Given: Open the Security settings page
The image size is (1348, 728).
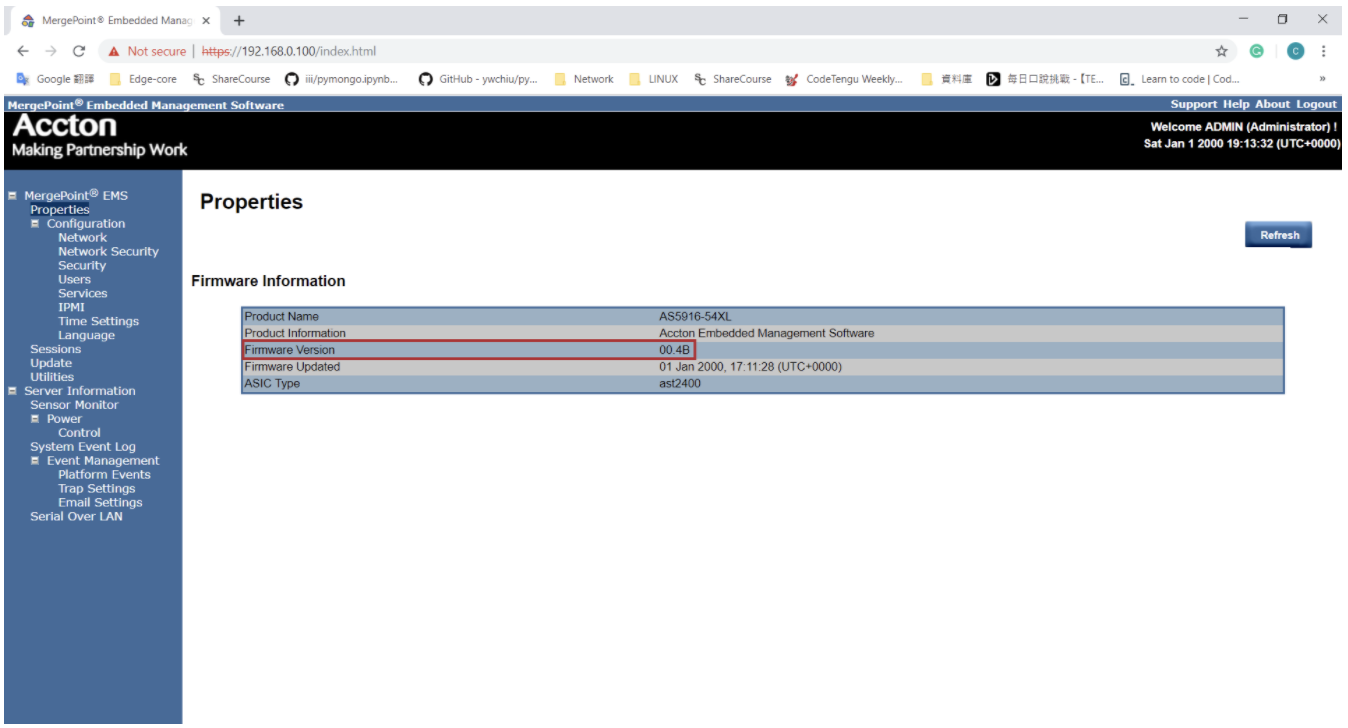Looking at the screenshot, I should pyautogui.click(x=82, y=266).
